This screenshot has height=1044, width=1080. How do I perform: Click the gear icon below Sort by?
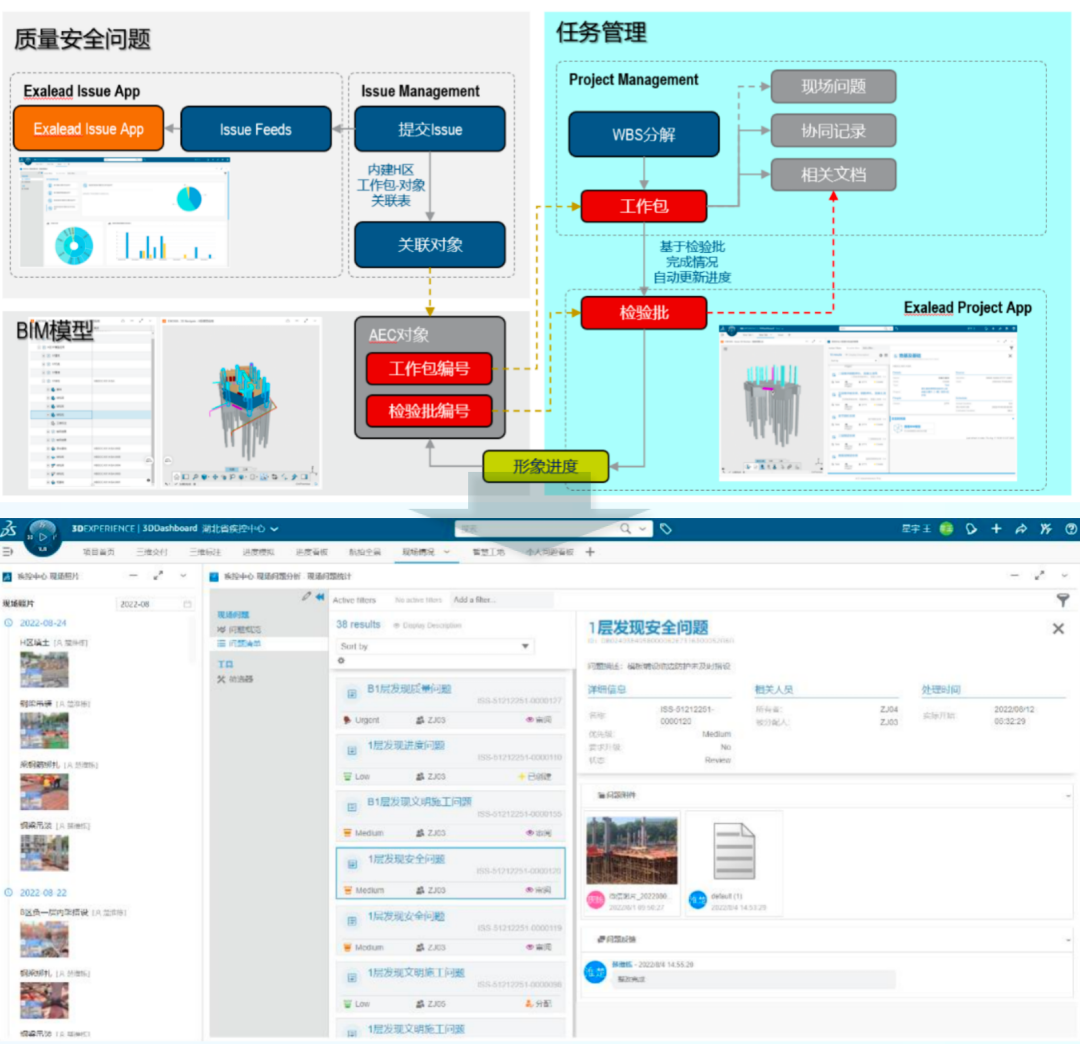click(341, 660)
